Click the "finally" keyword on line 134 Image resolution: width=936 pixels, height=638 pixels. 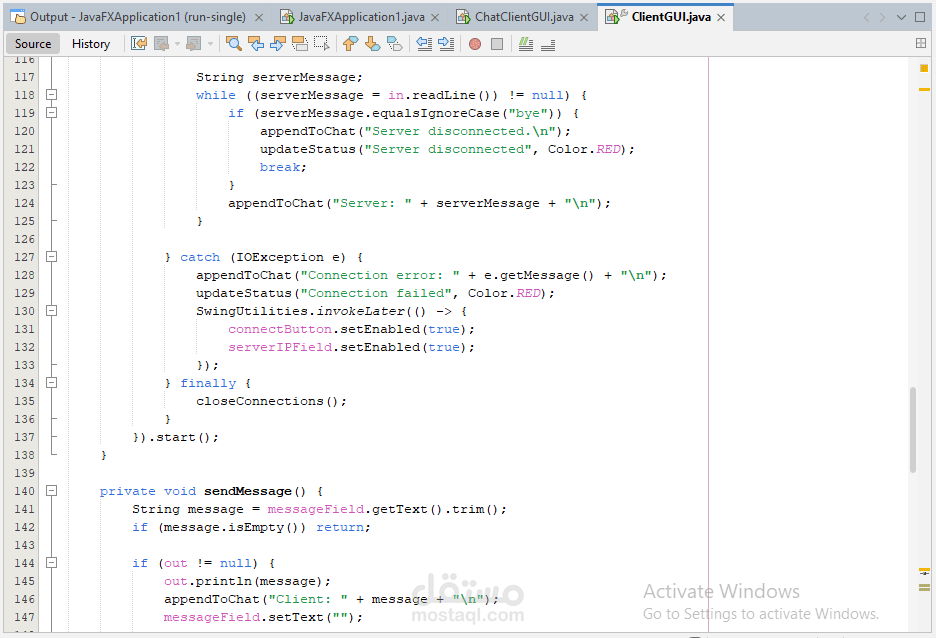click(208, 383)
